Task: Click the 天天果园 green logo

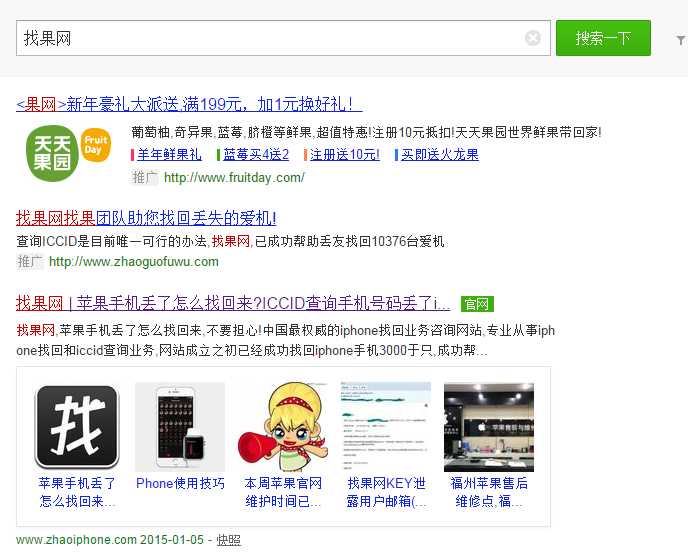Action: click(52, 153)
